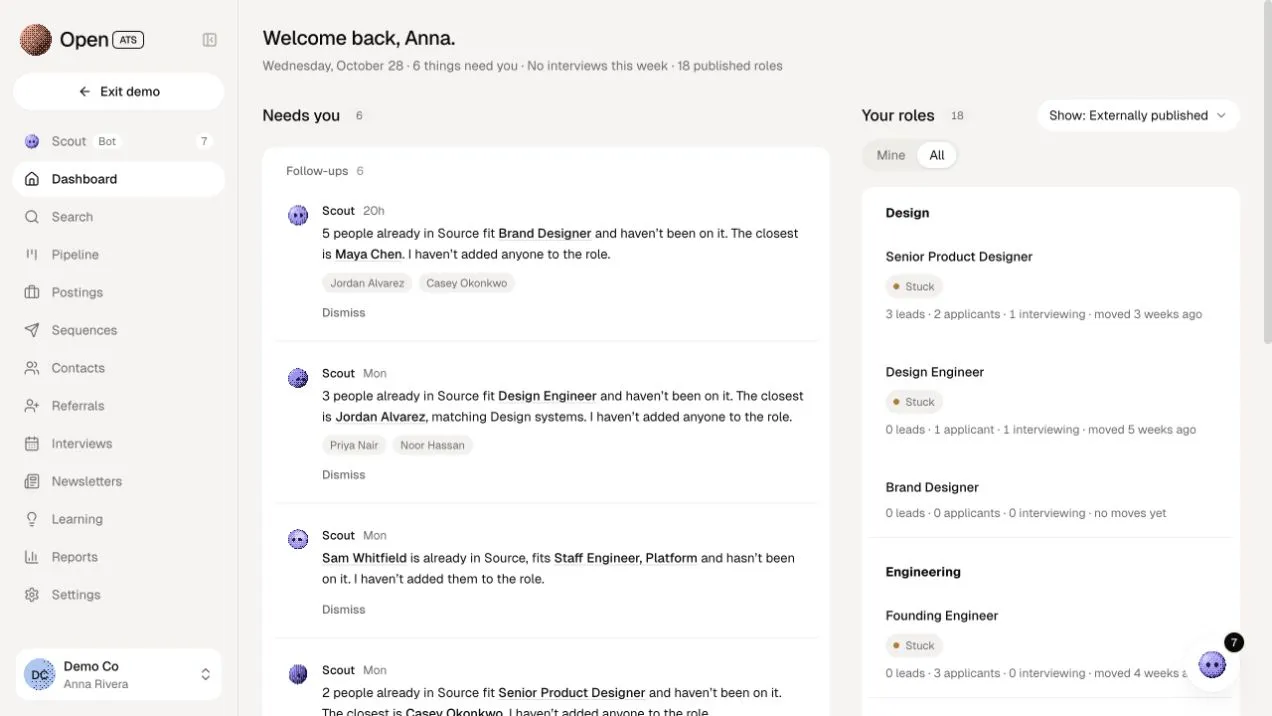Click the Scout bot avatar icon in sidebar

pyautogui.click(x=32, y=141)
